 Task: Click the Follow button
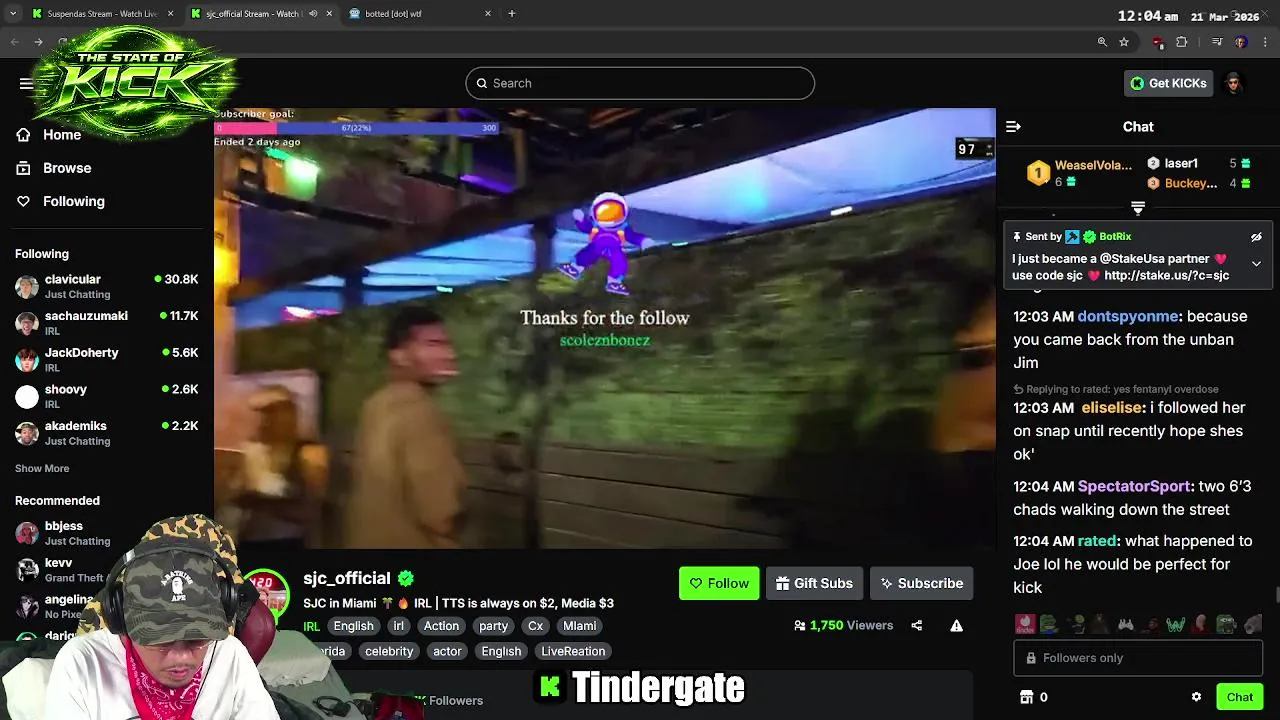(x=719, y=583)
